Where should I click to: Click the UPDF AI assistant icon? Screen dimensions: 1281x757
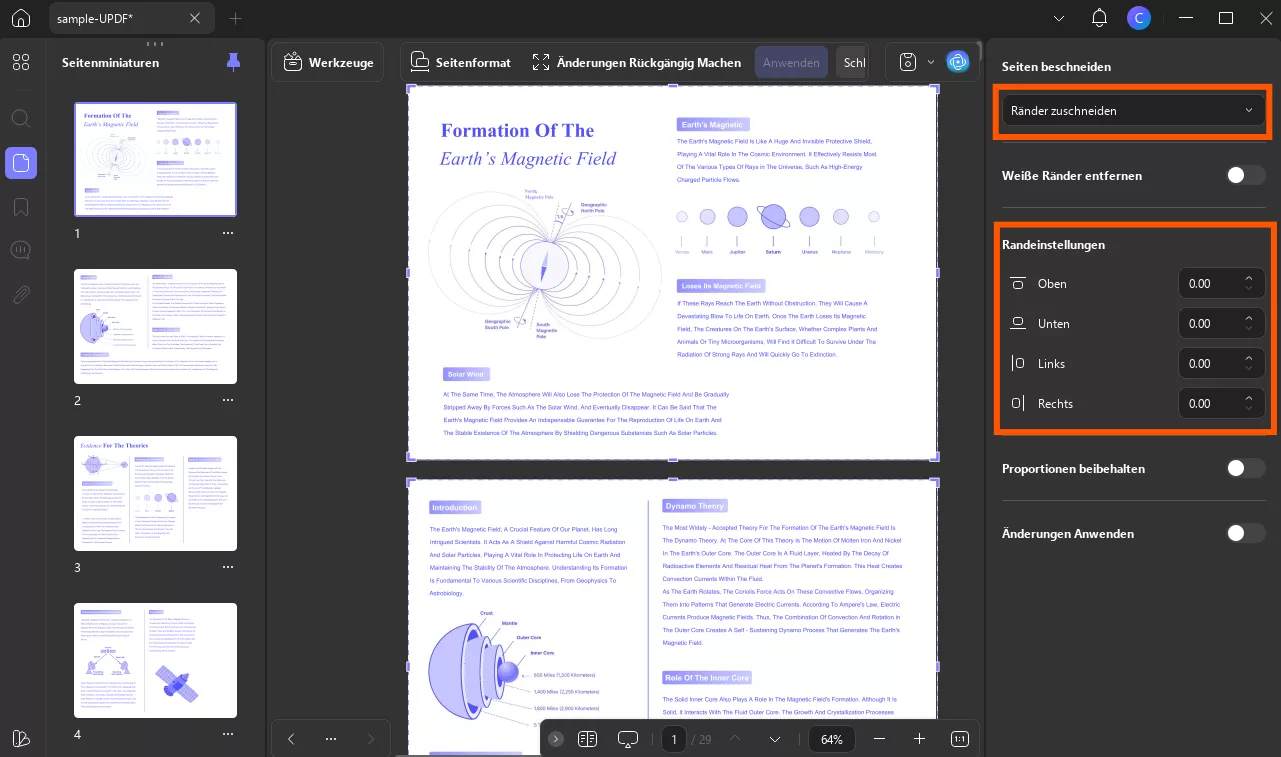pos(957,62)
